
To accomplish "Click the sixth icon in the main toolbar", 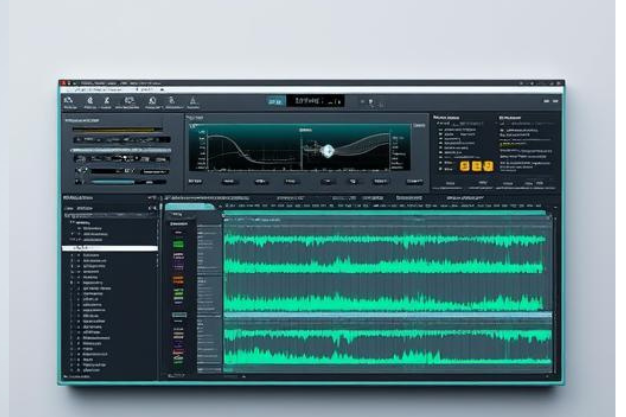I will 172,100.
